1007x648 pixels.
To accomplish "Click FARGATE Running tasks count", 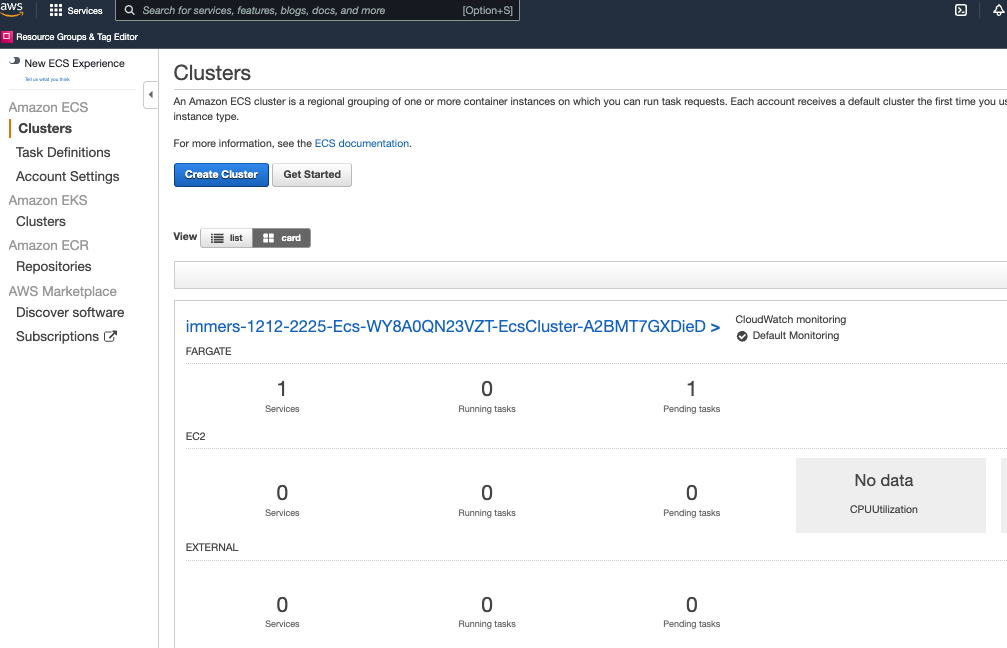I will tap(487, 389).
